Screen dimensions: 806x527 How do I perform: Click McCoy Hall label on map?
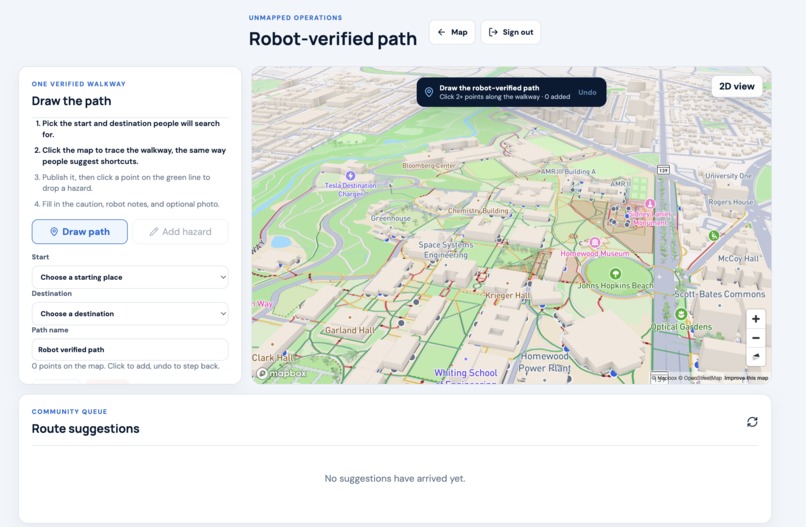click(x=738, y=259)
